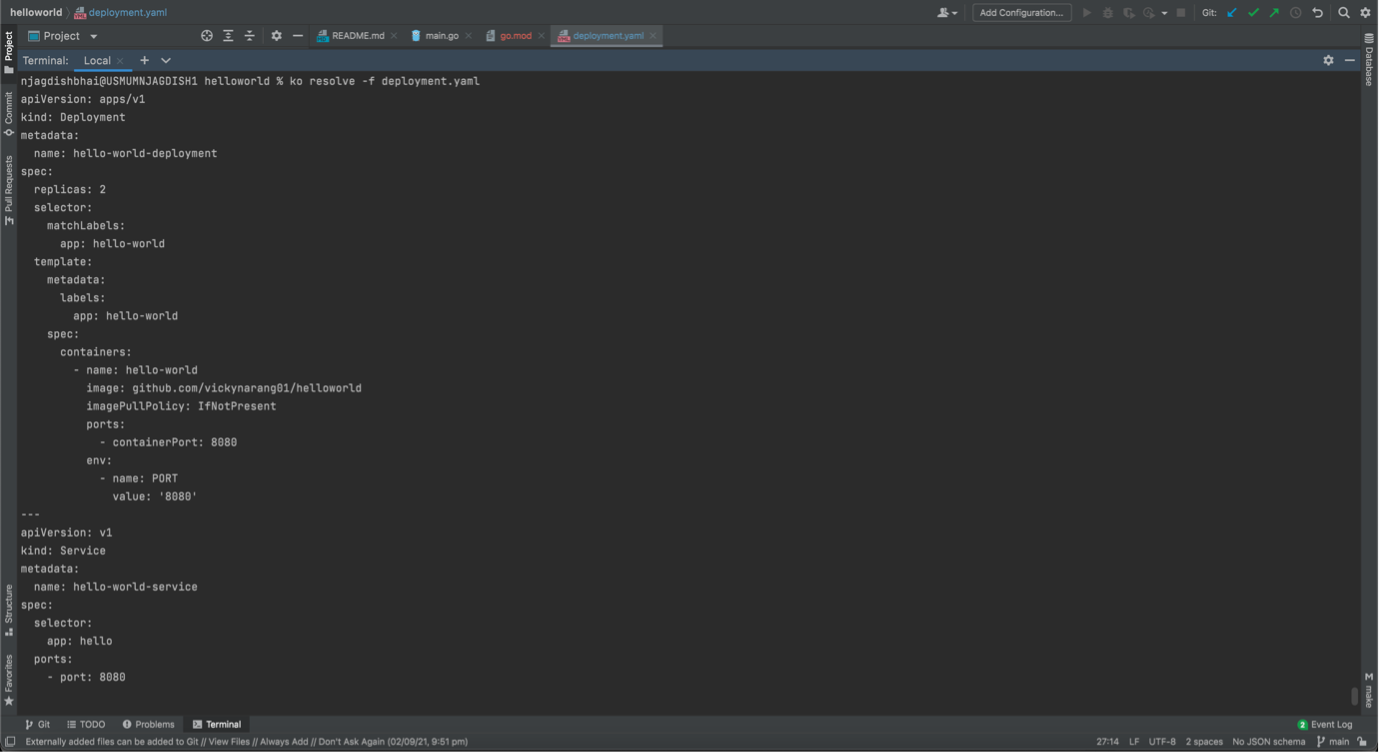Select No JSON schema widget

pos(1269,742)
